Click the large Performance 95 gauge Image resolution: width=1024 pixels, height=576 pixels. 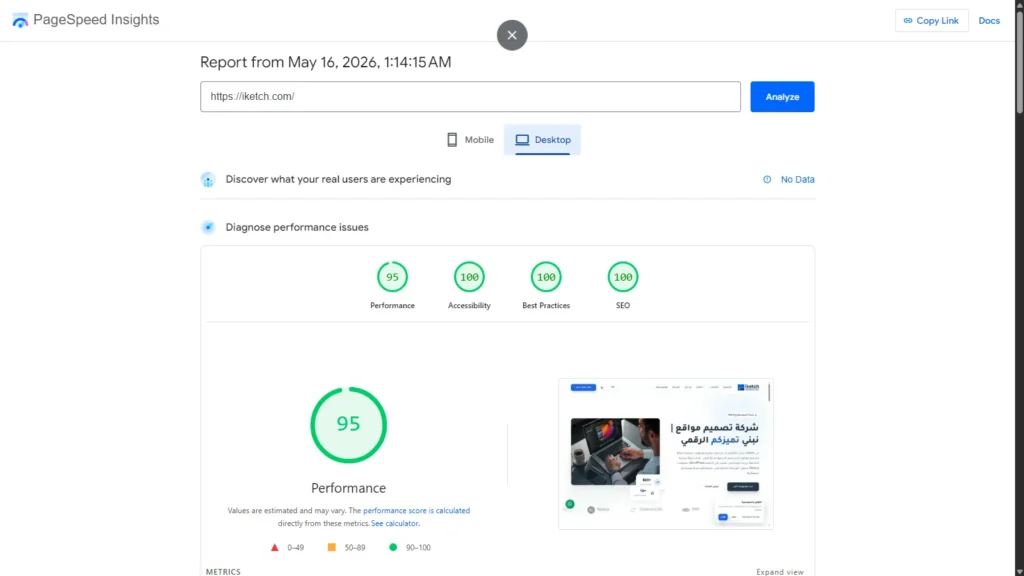349,425
